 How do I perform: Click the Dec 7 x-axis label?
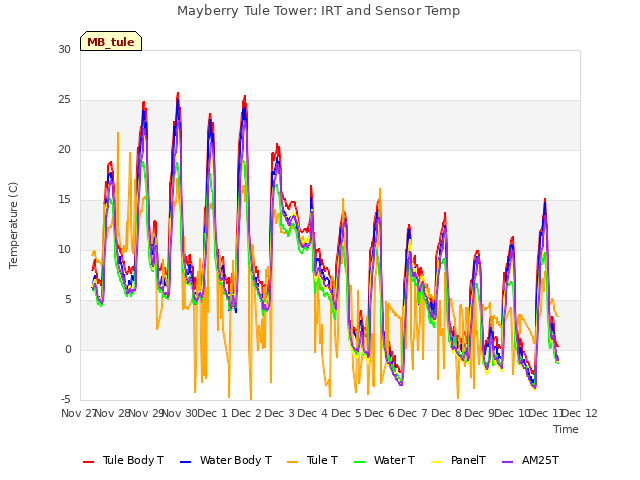pyautogui.click(x=412, y=413)
